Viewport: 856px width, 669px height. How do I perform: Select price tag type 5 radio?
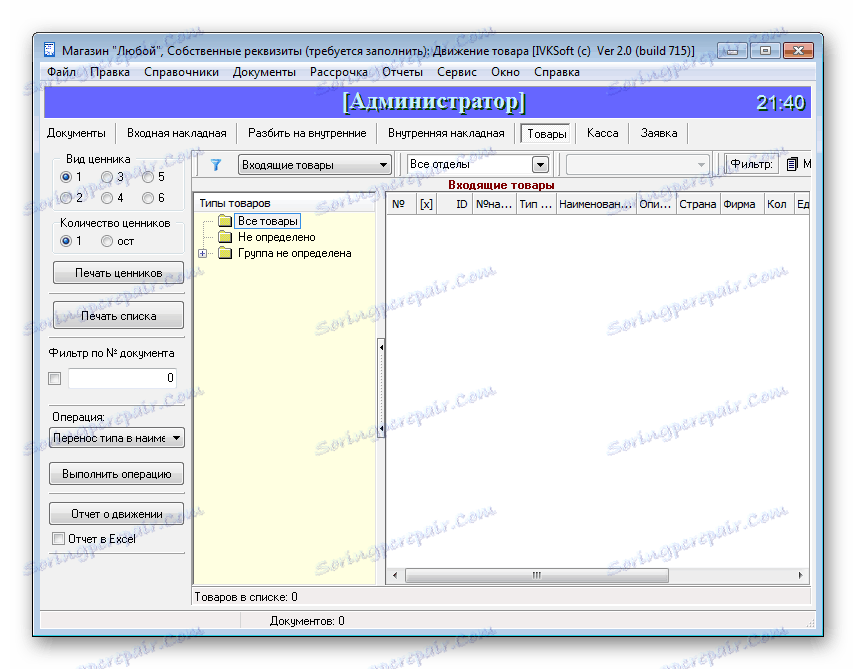coord(148,177)
